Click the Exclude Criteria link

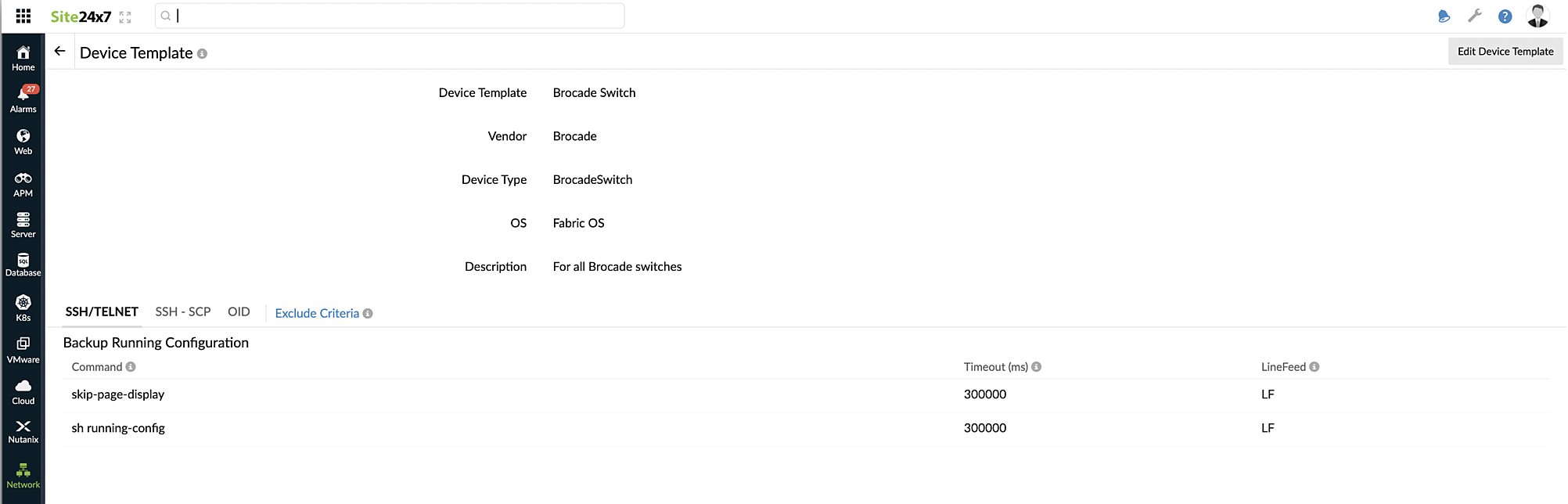pyautogui.click(x=317, y=313)
